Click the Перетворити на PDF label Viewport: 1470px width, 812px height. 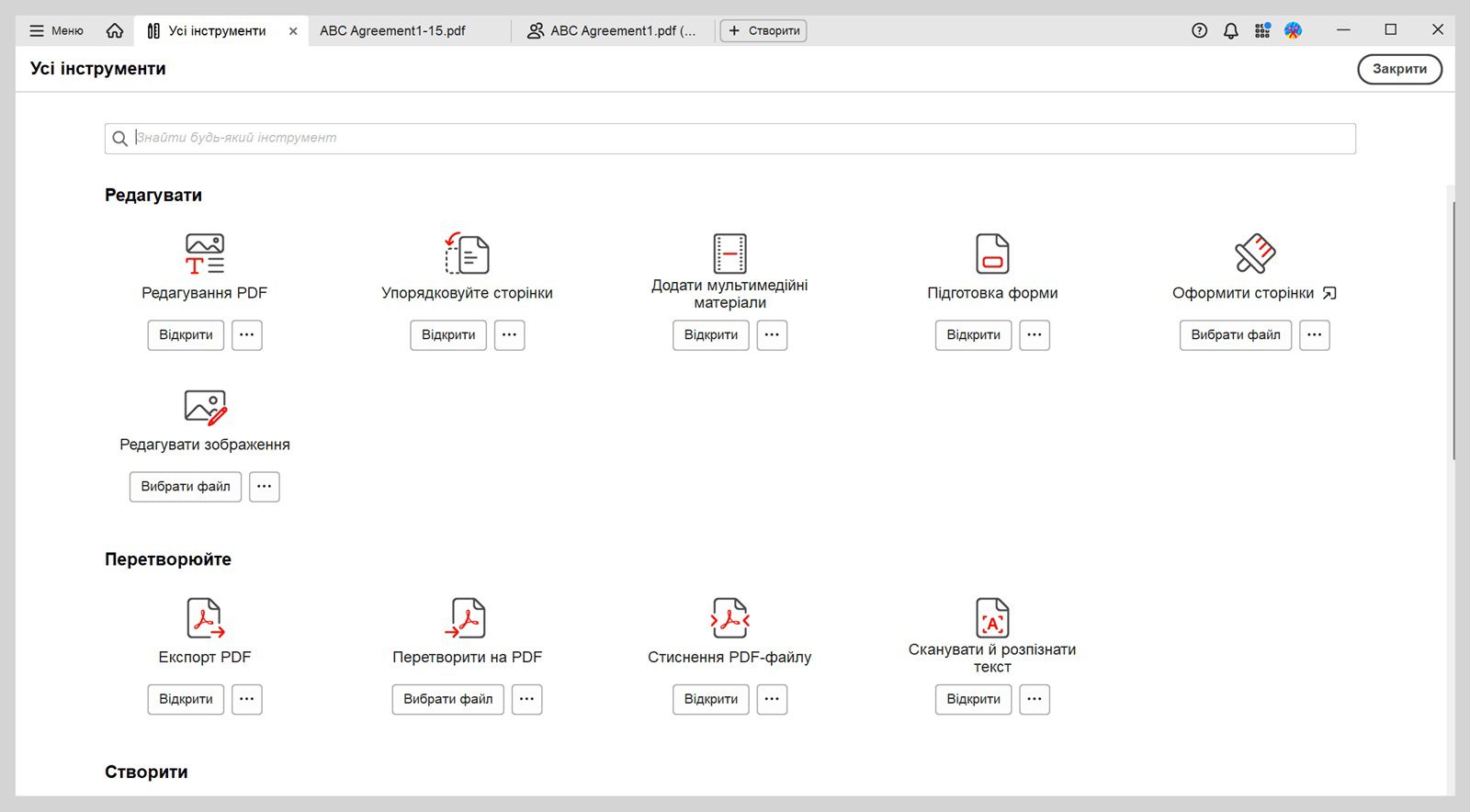(x=467, y=657)
